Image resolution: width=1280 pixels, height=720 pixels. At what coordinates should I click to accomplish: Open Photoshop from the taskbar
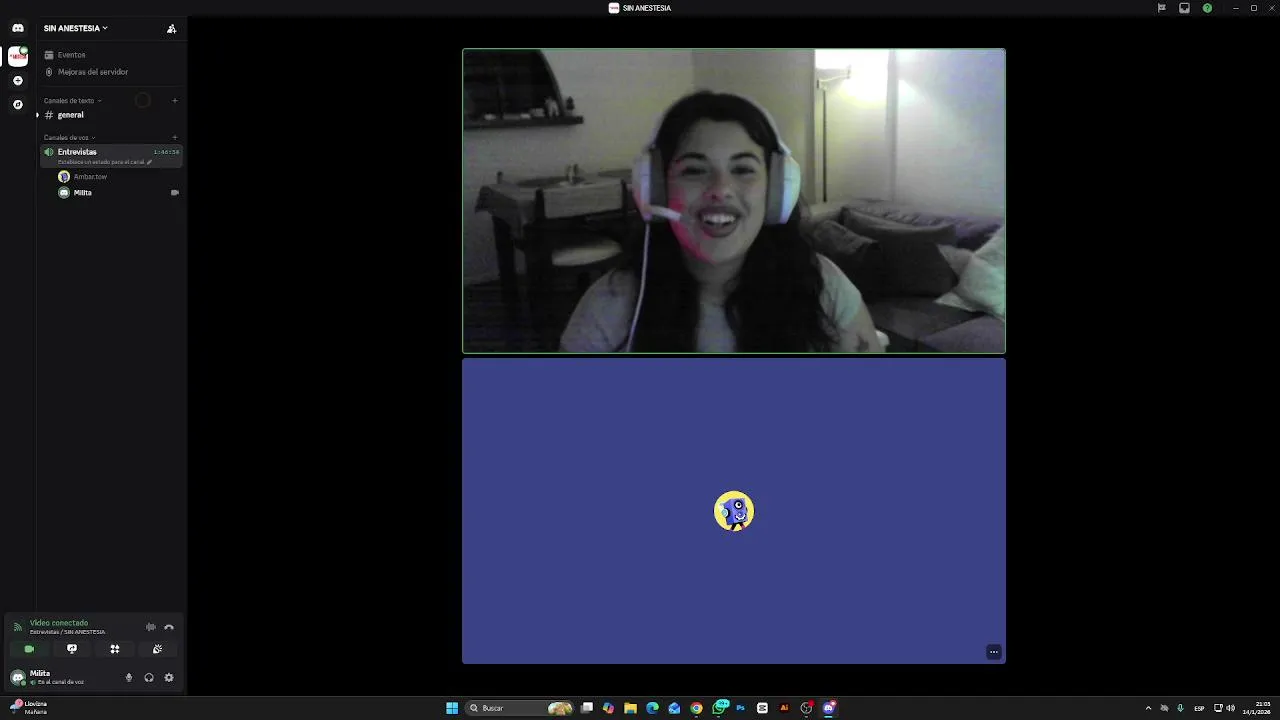pos(740,708)
